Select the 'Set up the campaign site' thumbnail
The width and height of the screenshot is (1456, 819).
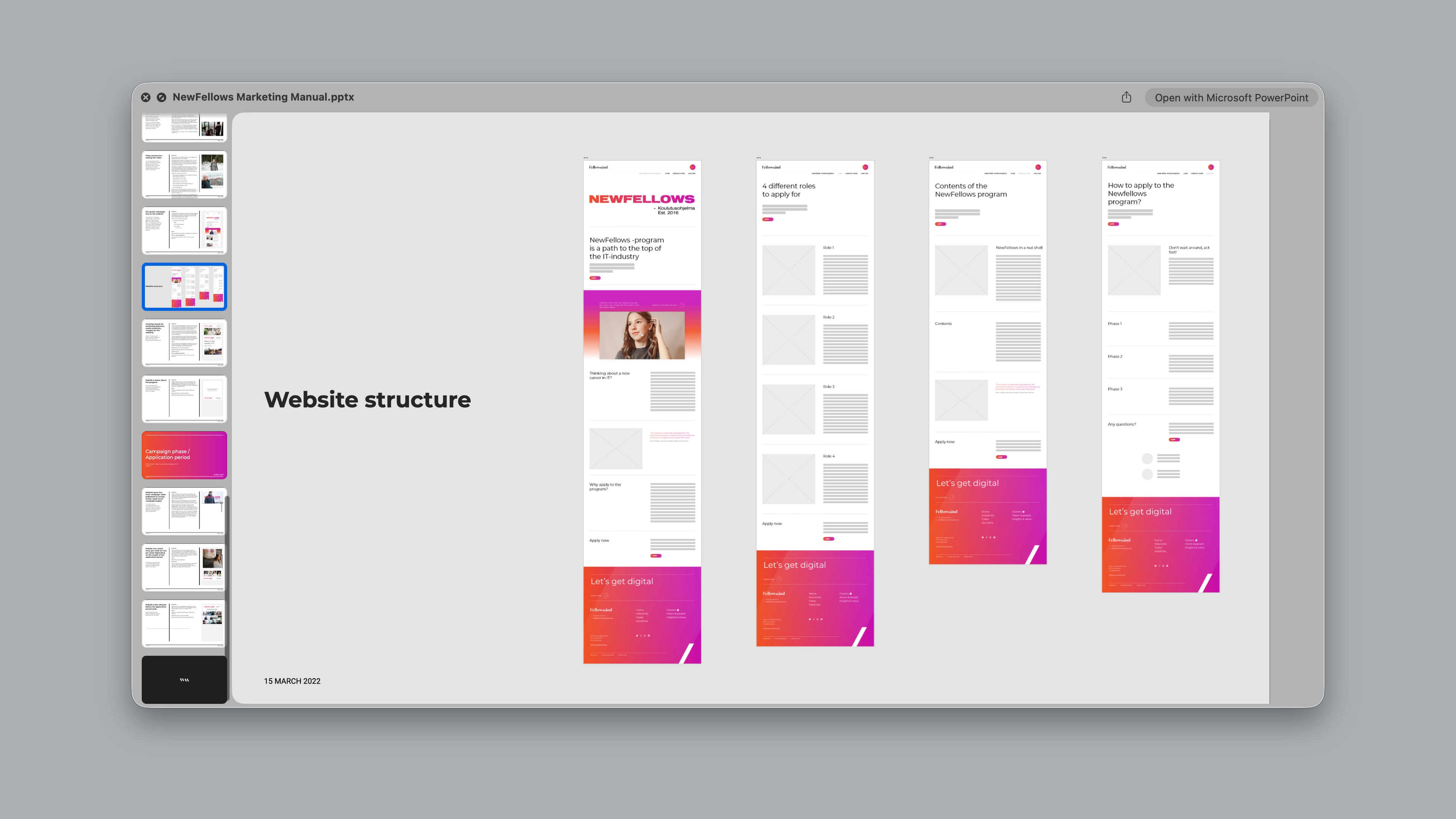(x=184, y=231)
